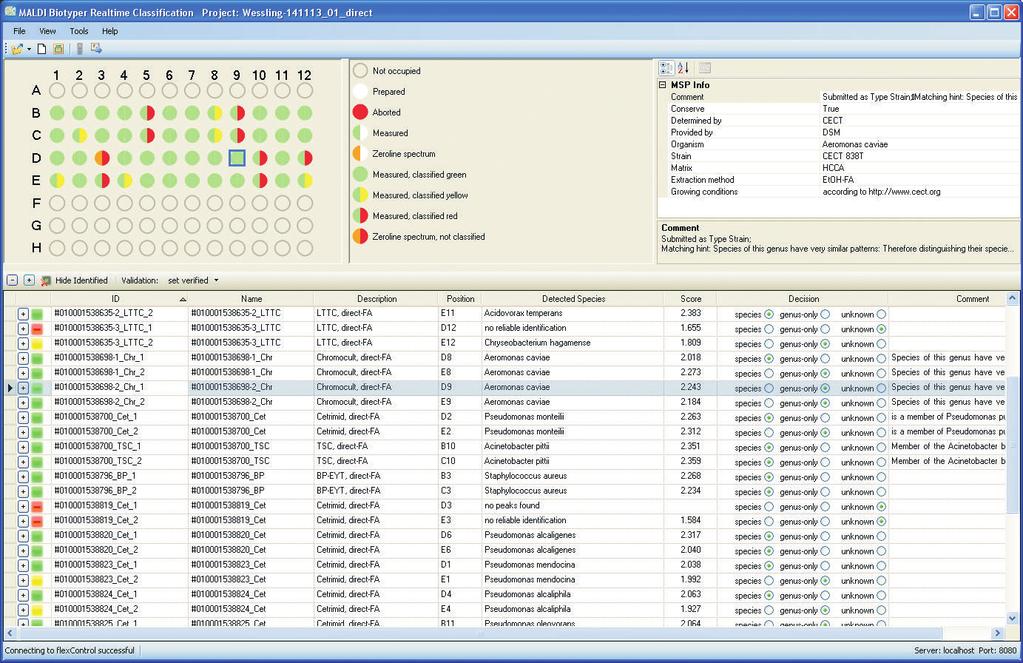
Task: Expand row #010001538819_Cet_2 details
Action: coord(23,521)
